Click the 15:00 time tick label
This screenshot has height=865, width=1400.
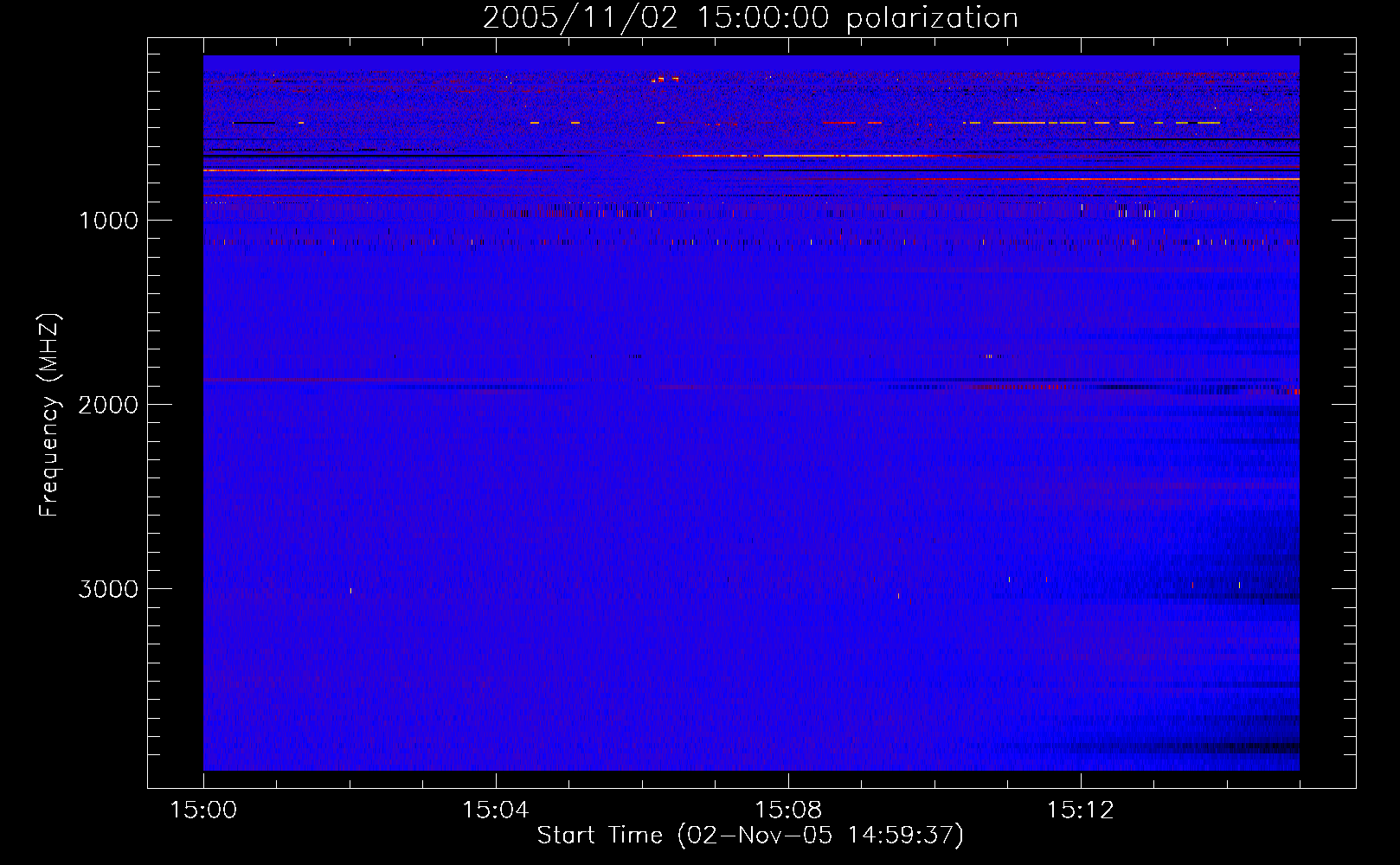pyautogui.click(x=203, y=811)
